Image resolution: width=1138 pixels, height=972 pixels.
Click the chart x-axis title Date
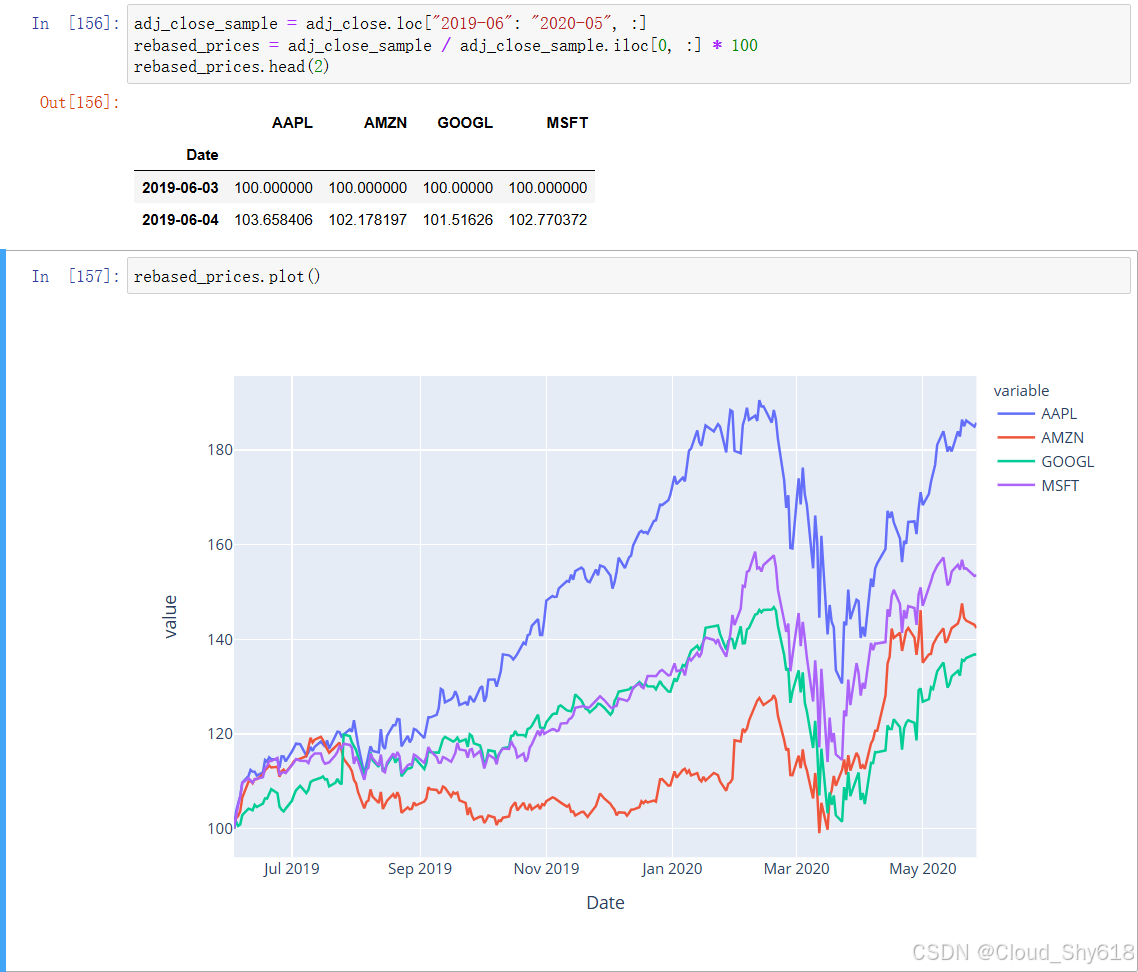point(605,902)
